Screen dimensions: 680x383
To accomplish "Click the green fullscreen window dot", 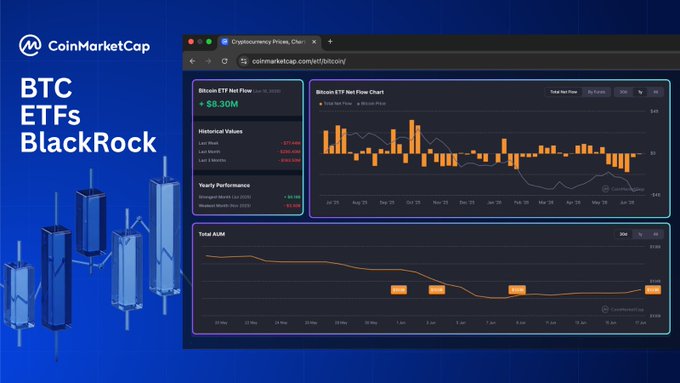I will click(x=209, y=42).
